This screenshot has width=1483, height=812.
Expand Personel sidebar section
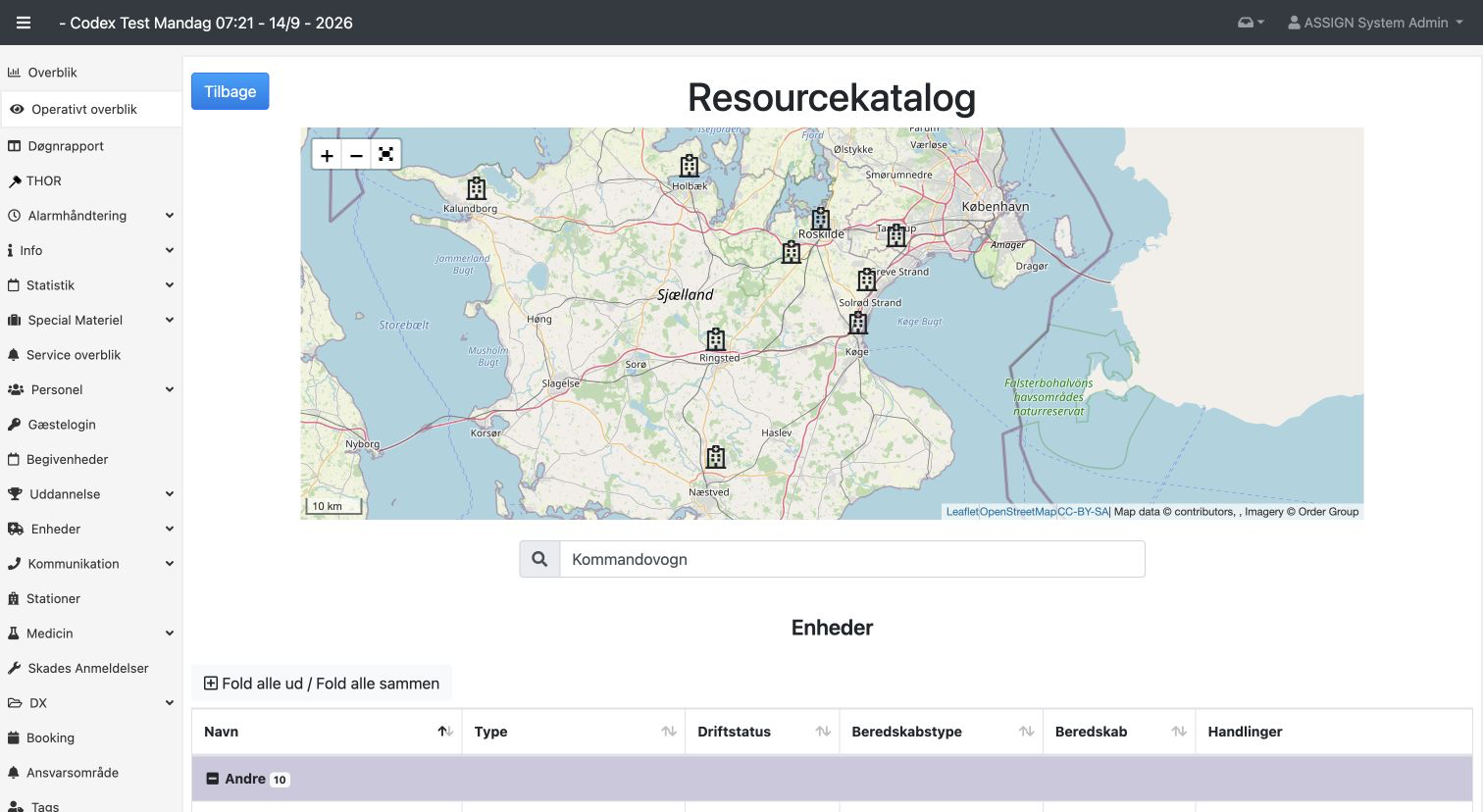[91, 389]
